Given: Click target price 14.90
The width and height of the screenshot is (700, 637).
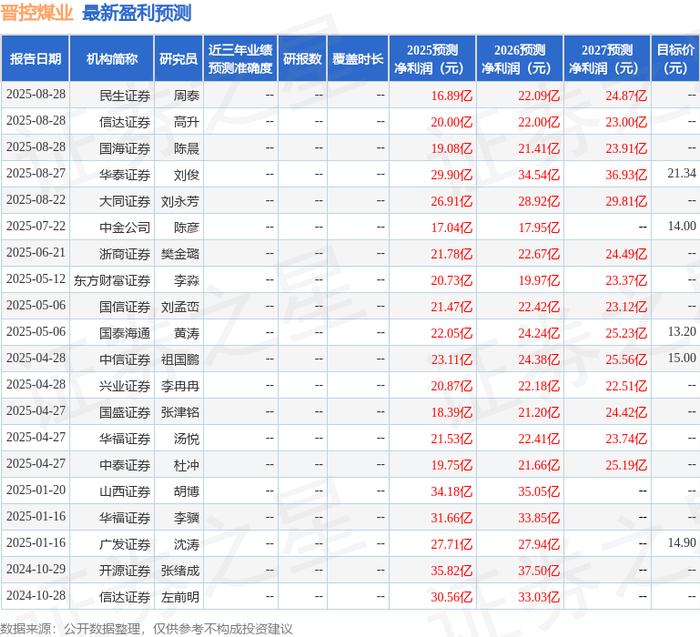Looking at the screenshot, I should click(682, 543).
